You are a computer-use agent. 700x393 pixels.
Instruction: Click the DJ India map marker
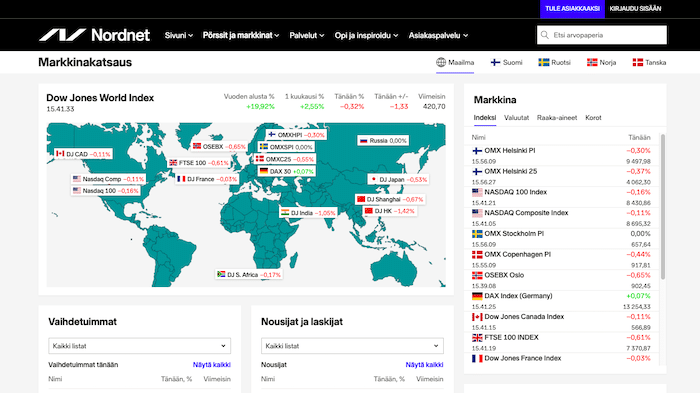pyautogui.click(x=308, y=213)
